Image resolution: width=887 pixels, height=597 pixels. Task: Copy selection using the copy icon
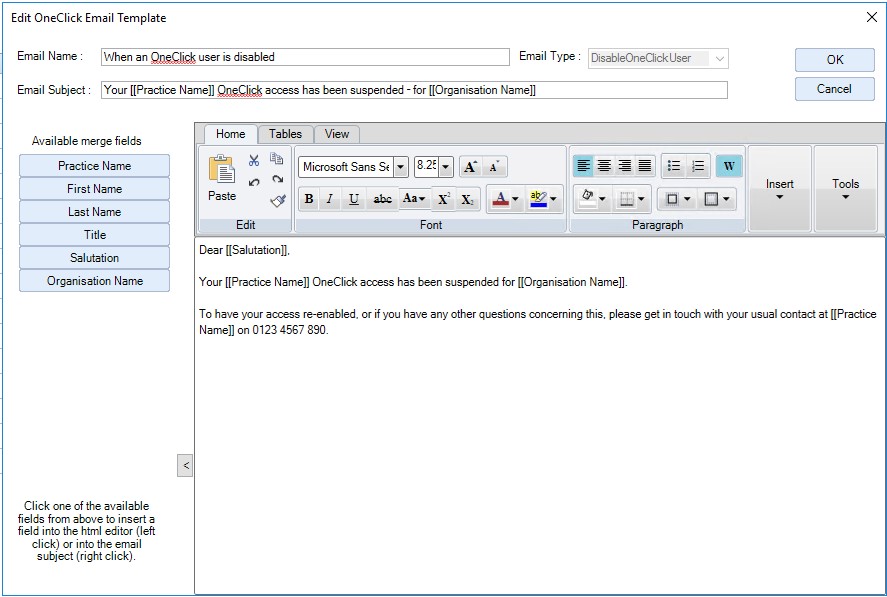point(277,158)
